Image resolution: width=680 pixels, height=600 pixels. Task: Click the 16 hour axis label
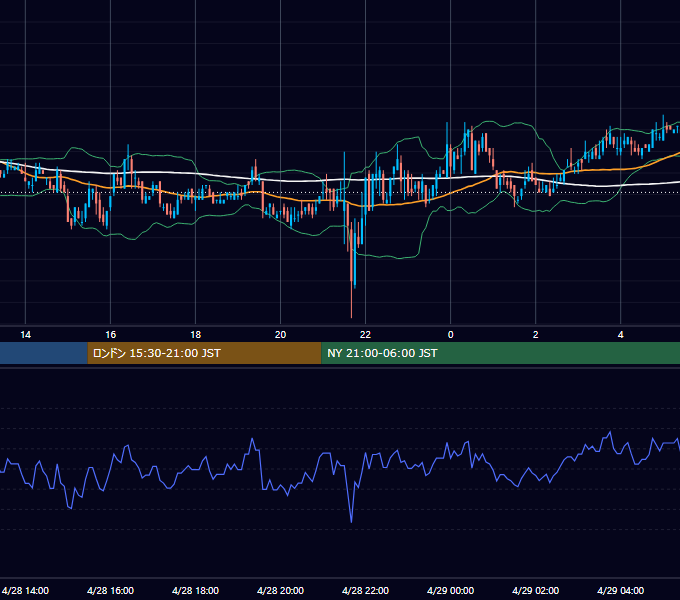[111, 335]
